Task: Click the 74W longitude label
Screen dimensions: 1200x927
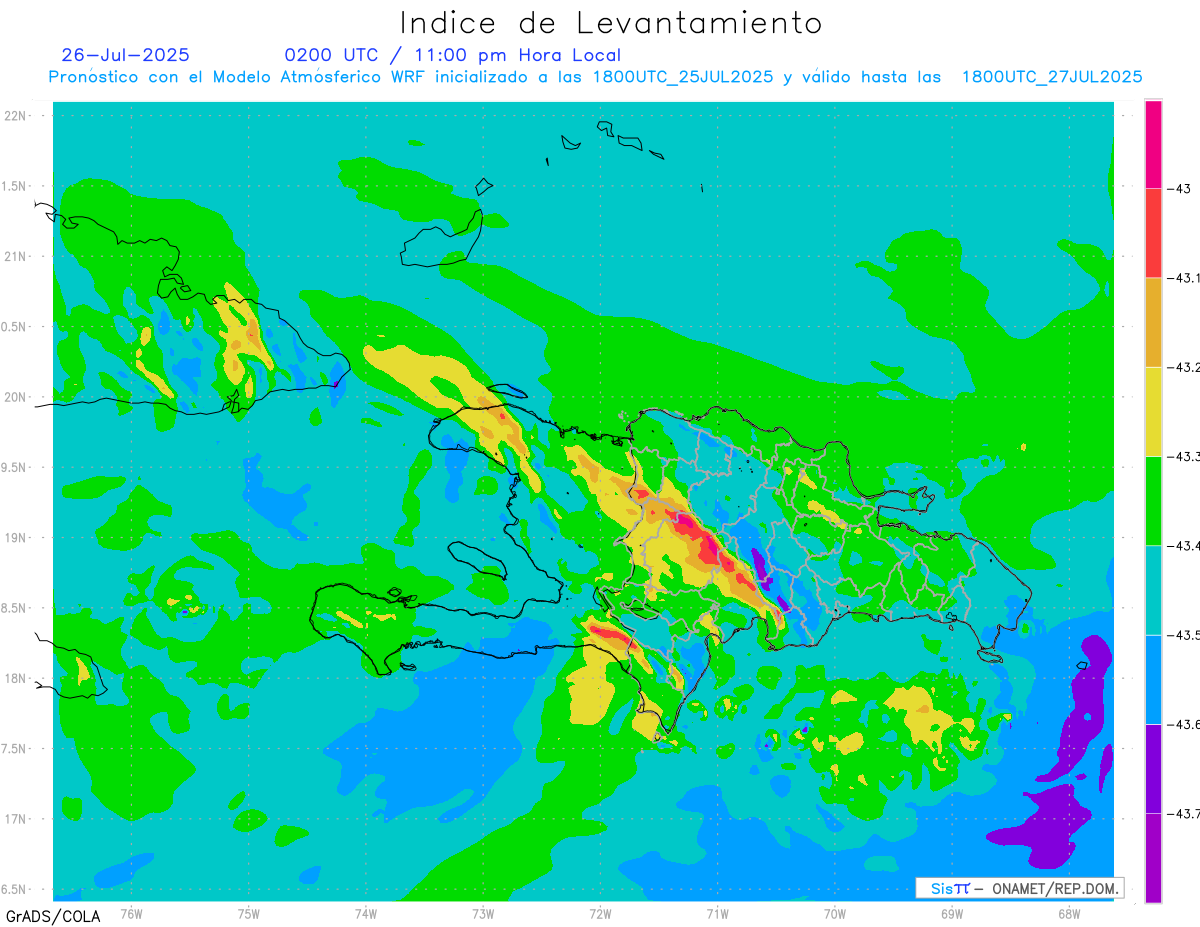Action: click(x=366, y=913)
